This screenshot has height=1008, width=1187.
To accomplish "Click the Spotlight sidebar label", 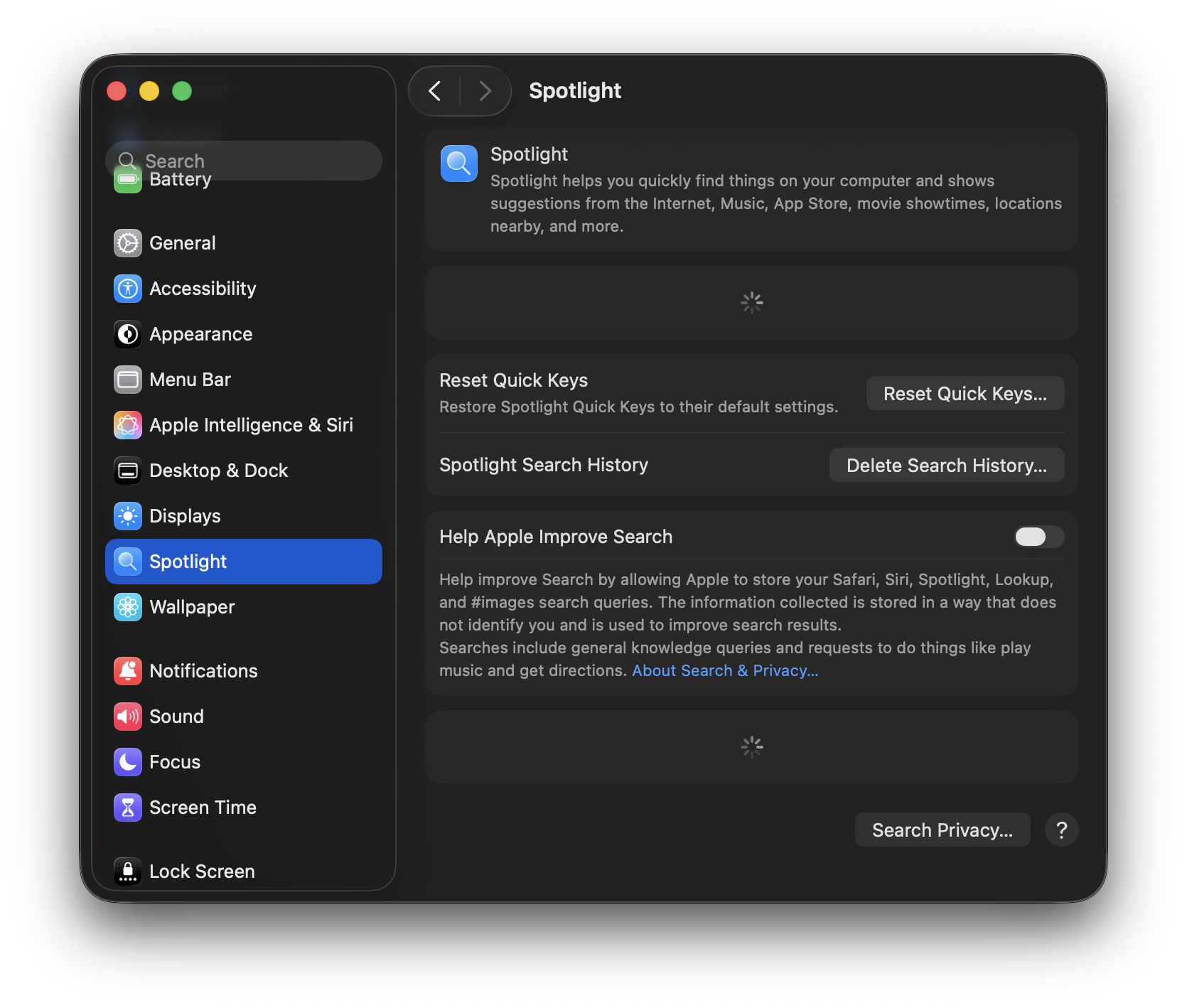I will [188, 562].
